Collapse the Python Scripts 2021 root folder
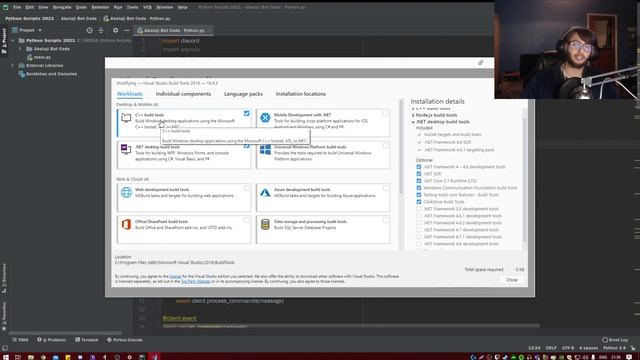The width and height of the screenshot is (640, 360). click(x=13, y=40)
